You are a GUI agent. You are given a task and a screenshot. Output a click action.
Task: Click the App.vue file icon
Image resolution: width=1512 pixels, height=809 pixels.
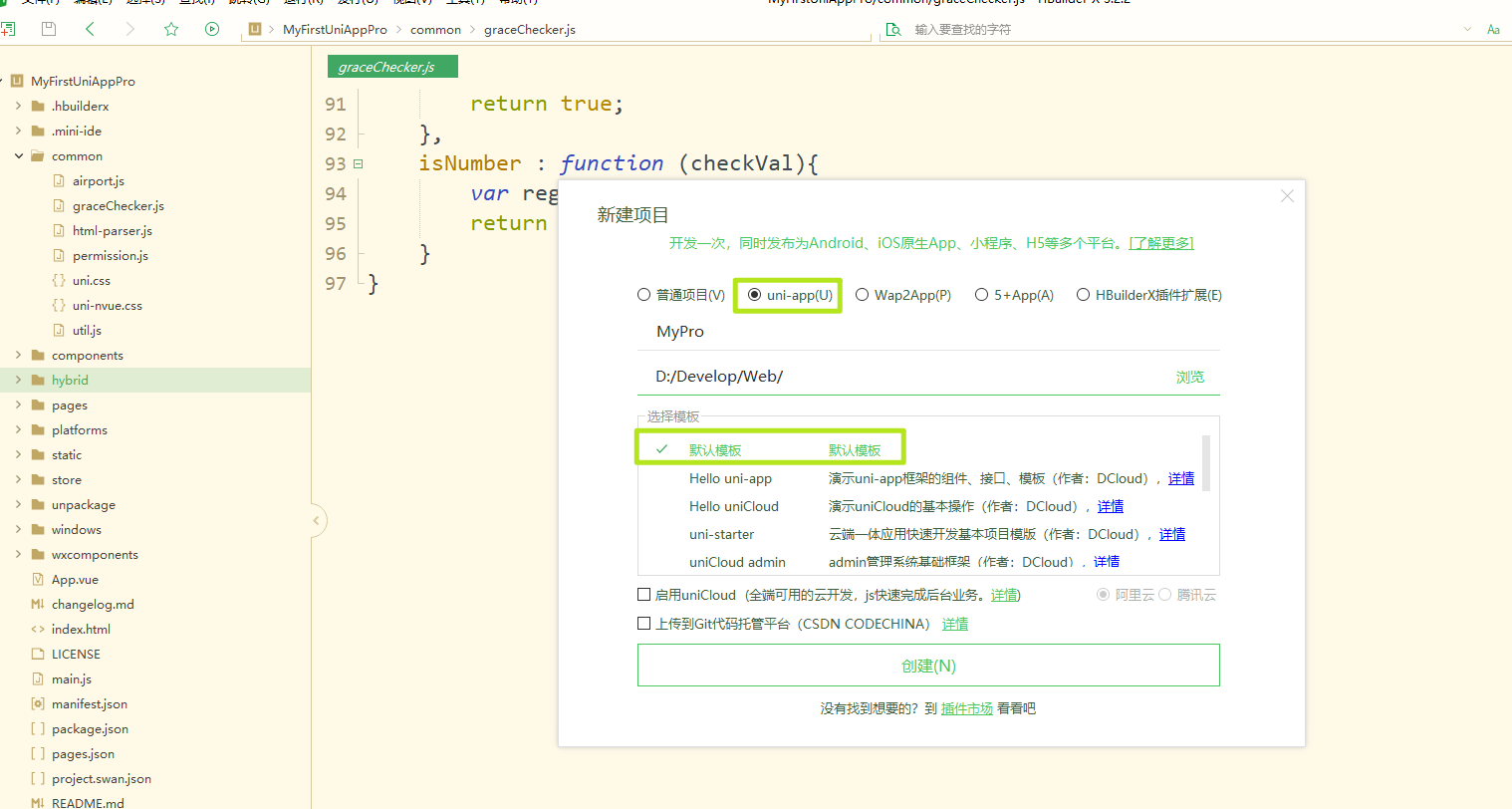click(x=38, y=580)
